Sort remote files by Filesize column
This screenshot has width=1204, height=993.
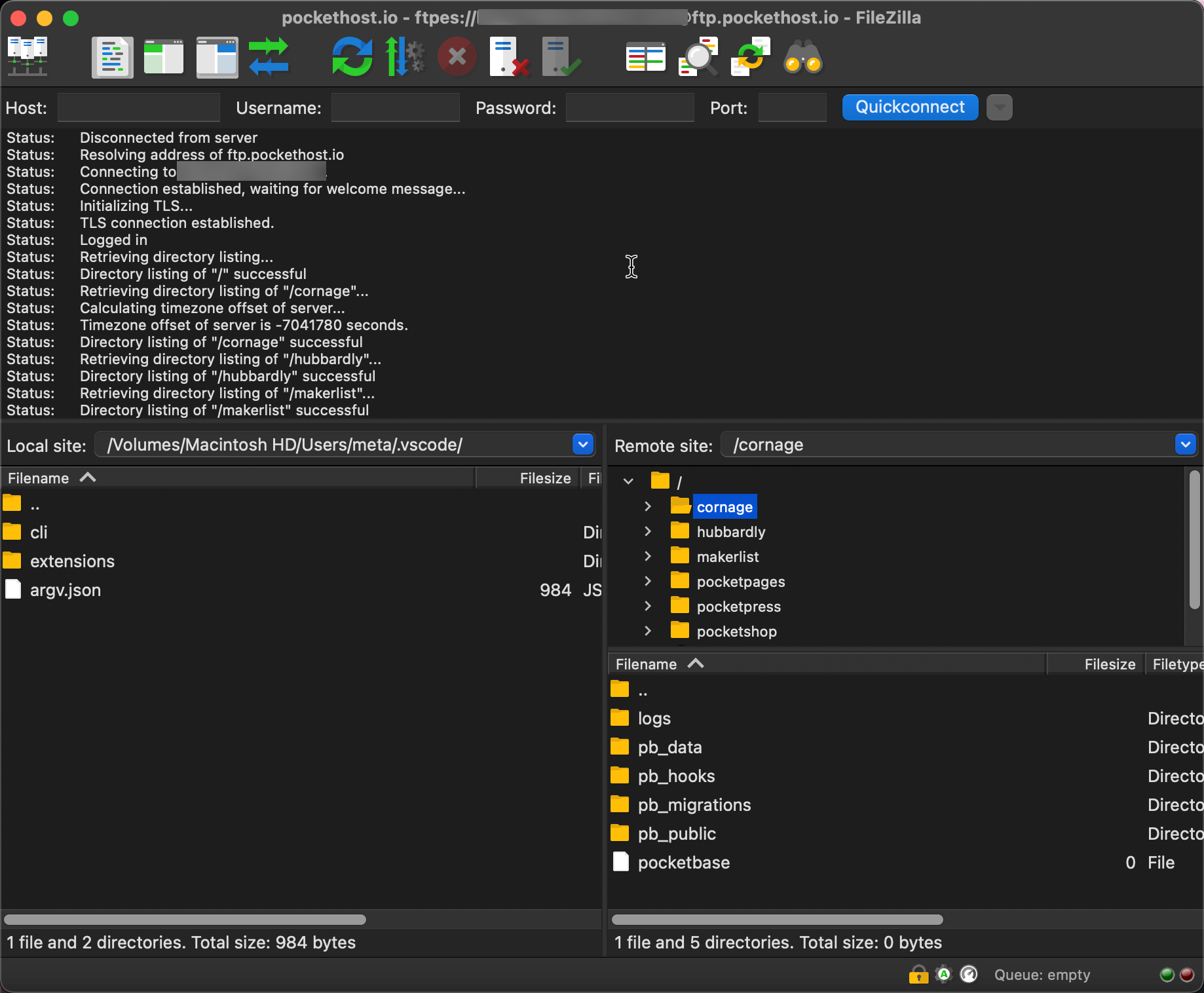coord(1109,664)
